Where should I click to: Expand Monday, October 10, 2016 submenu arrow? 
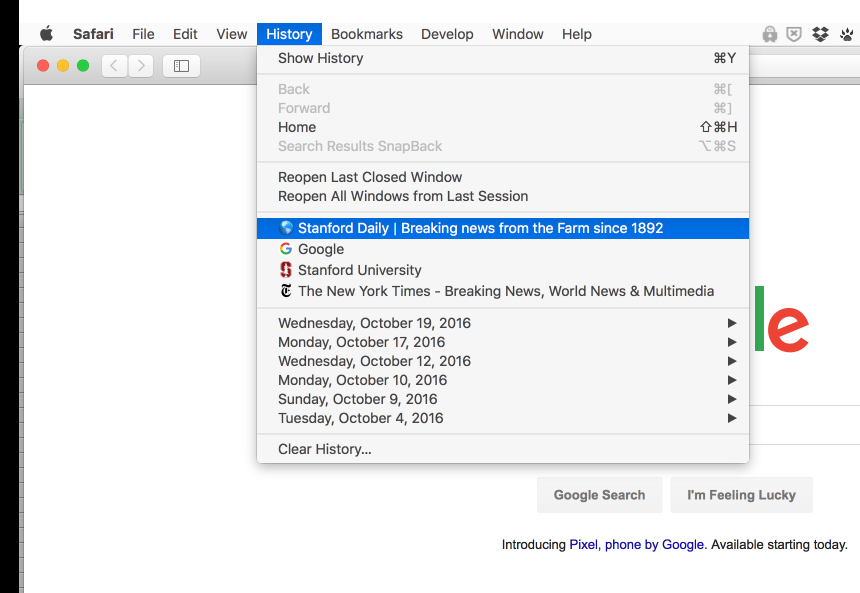(x=732, y=380)
